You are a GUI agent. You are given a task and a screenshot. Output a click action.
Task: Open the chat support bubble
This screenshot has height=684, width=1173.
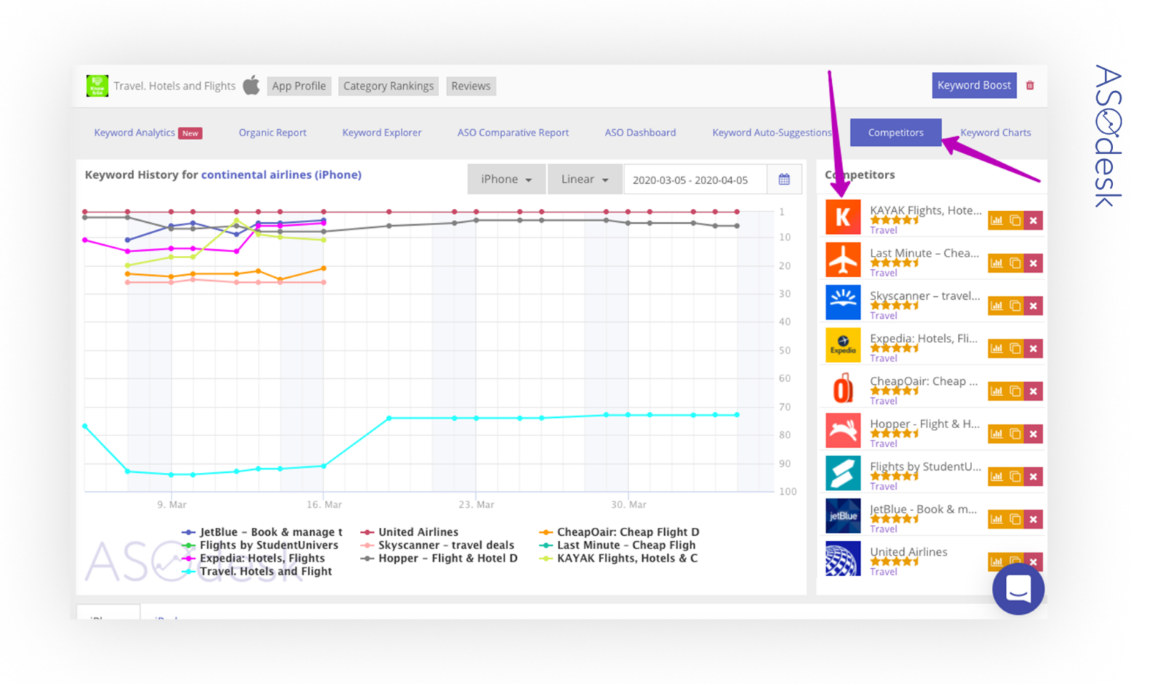point(1018,589)
